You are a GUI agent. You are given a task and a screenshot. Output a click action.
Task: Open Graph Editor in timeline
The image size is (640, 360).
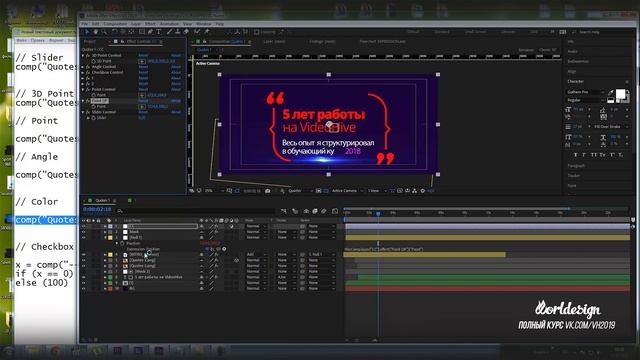pos(335,211)
